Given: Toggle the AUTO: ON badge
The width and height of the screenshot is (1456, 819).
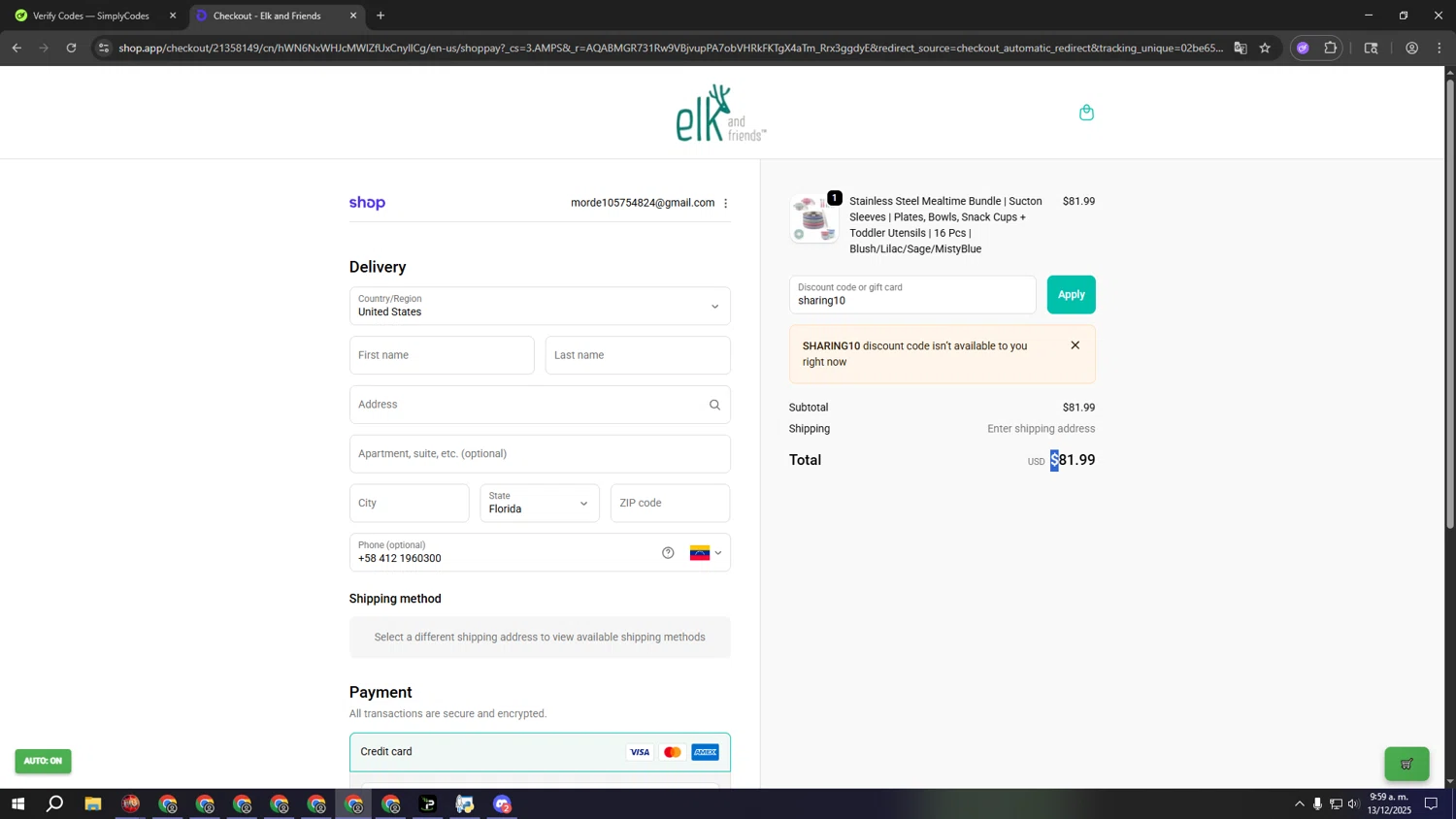Looking at the screenshot, I should [43, 761].
